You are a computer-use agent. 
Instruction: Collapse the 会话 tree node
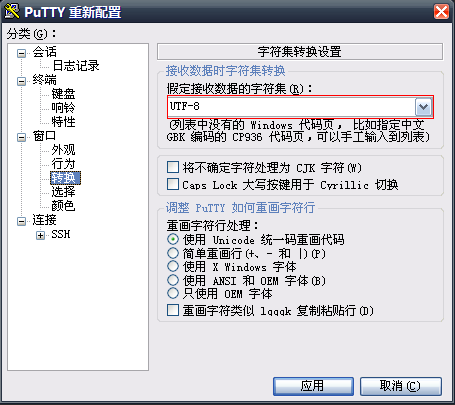pos(21,53)
